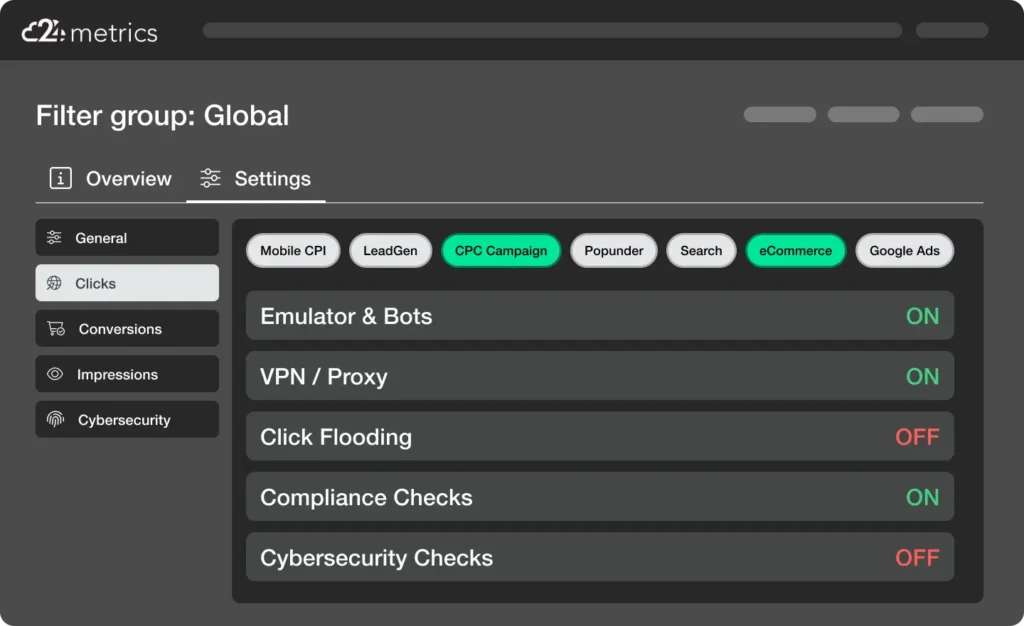Go to Conversions section
Screen dimensions: 1024x626
click(127, 328)
